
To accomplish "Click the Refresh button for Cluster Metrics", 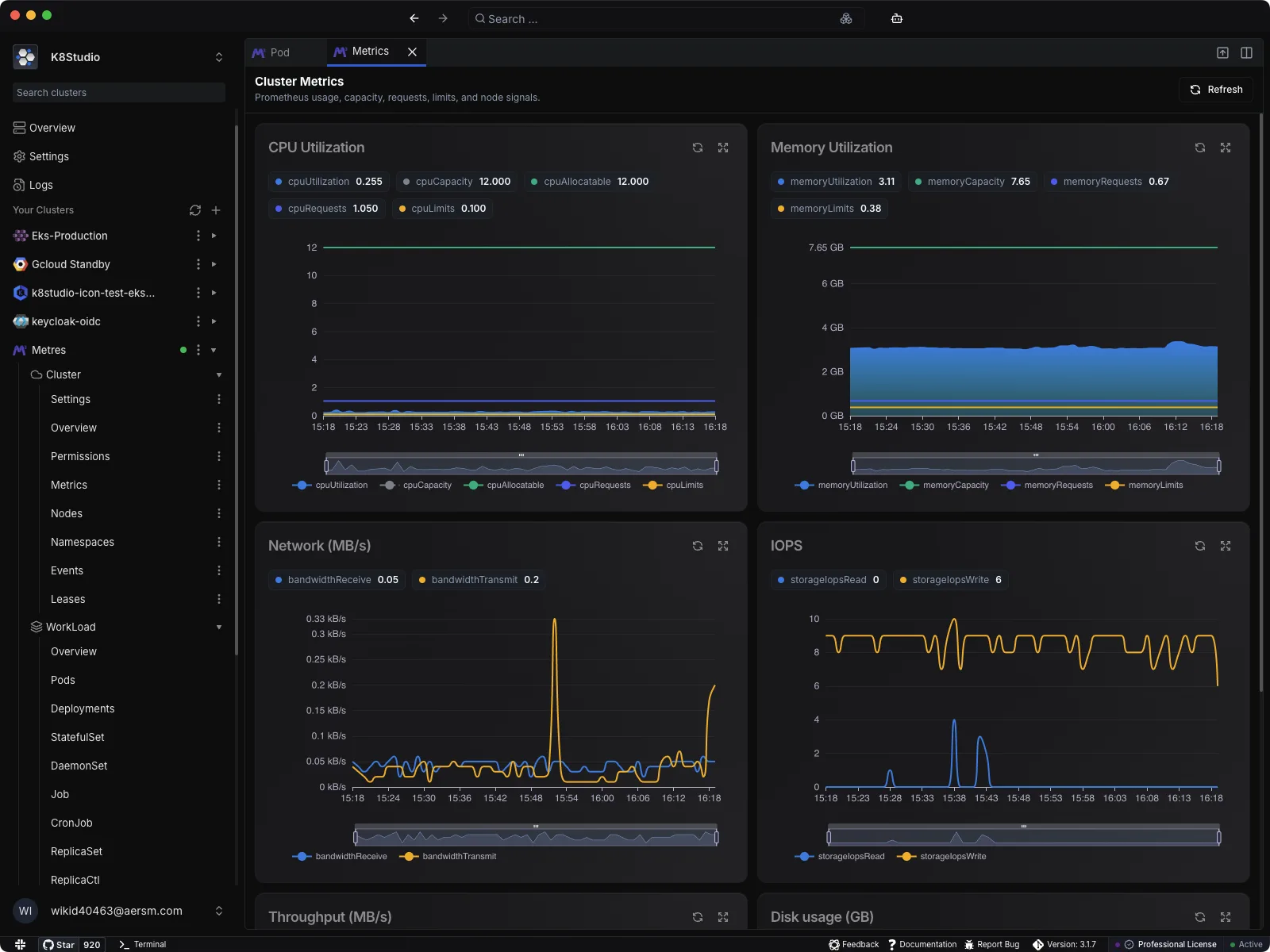I will [x=1216, y=90].
